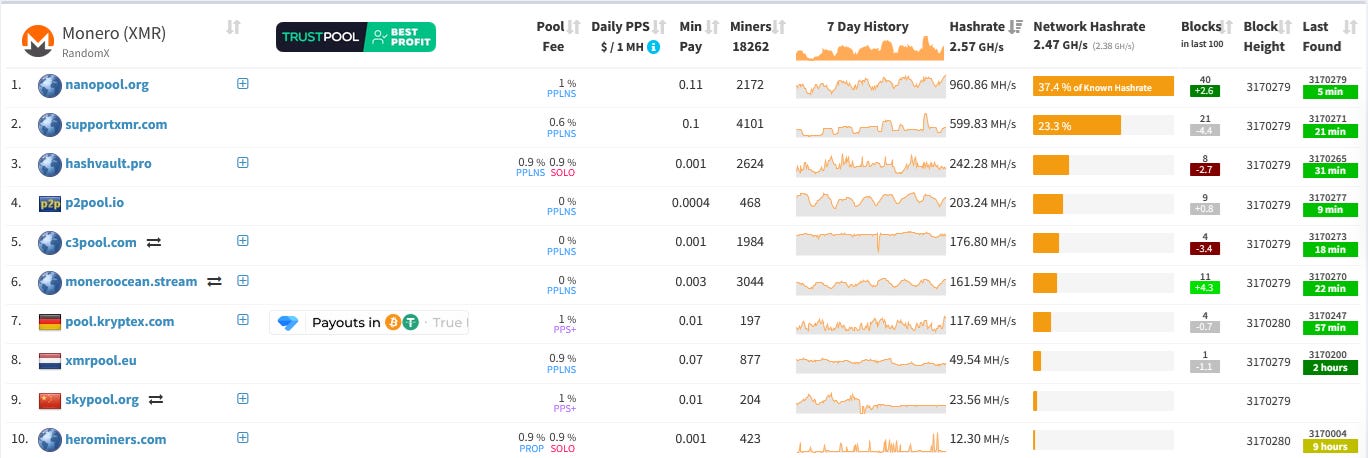Click the 9 hours last found badge
Viewport: 1368px width, 458px height.
coord(1329,446)
